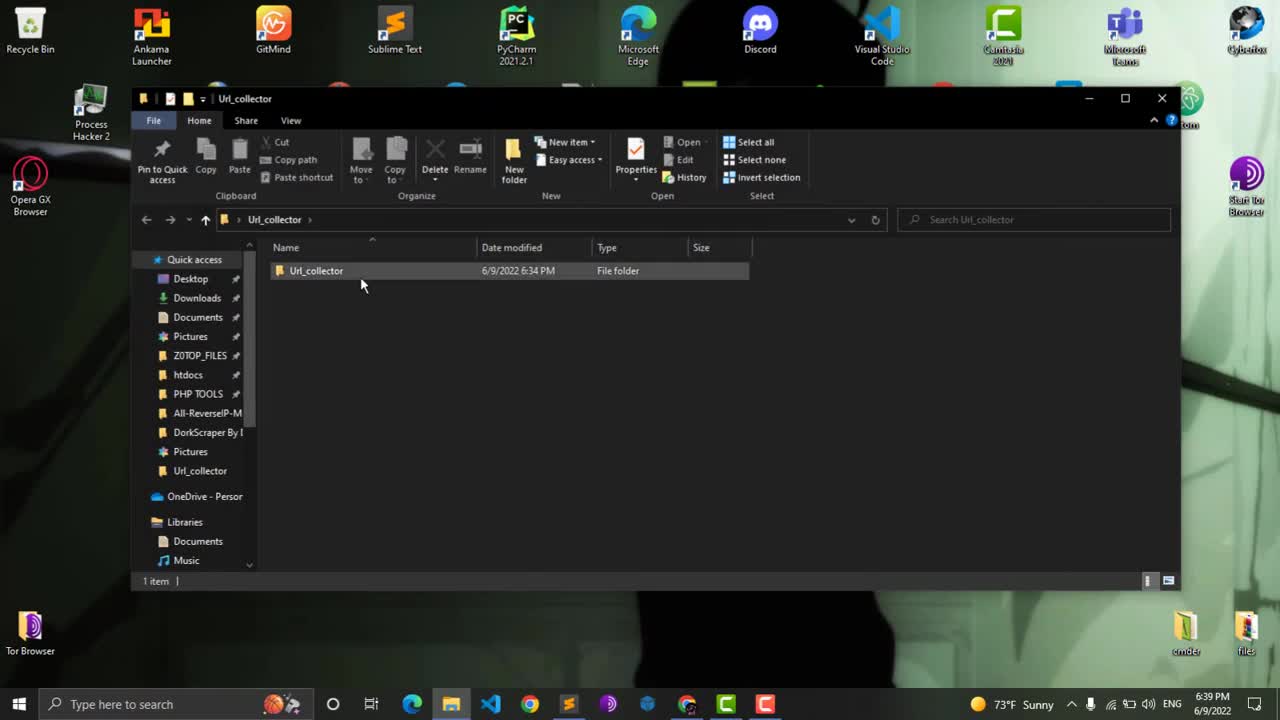This screenshot has width=1280, height=720.
Task: Expand the Easy access dropdown
Action: (569, 160)
